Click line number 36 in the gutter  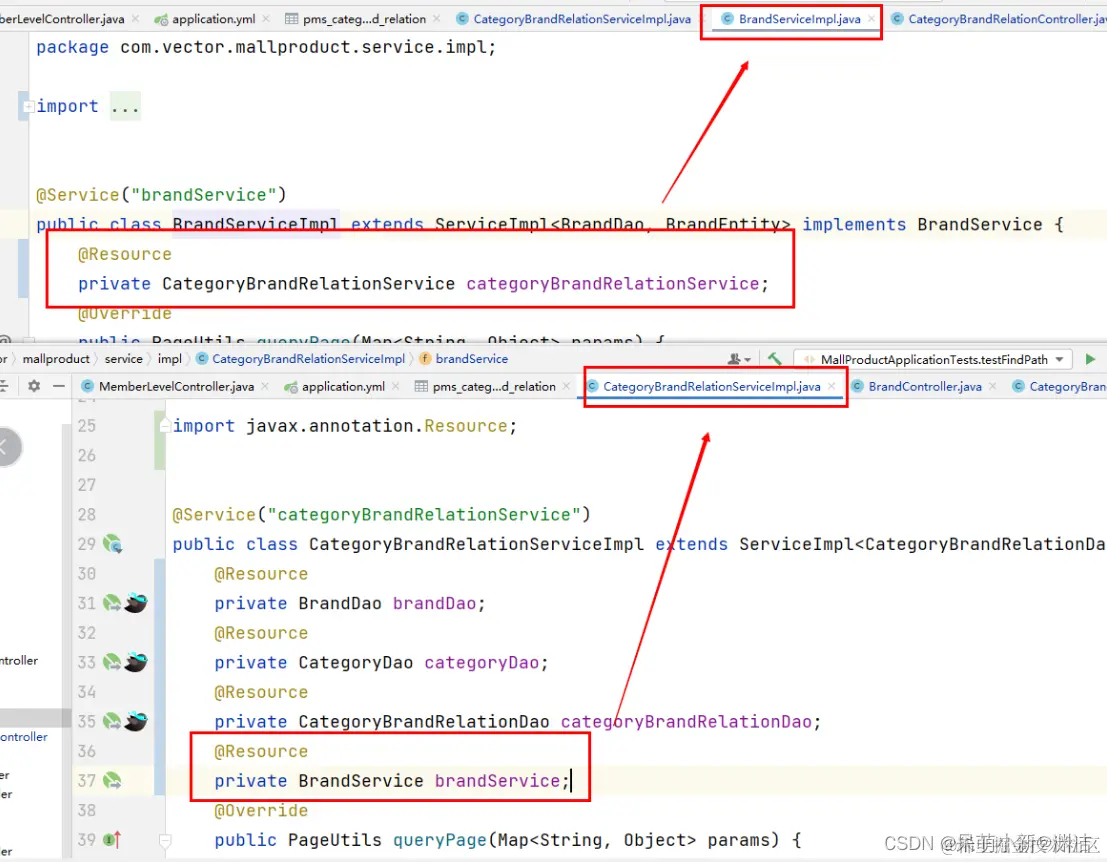pyautogui.click(x=86, y=751)
